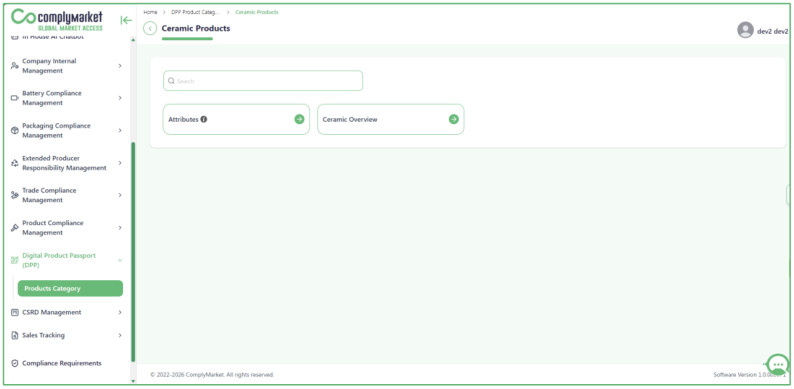
Task: Go back using the circular back arrow
Action: (150, 28)
